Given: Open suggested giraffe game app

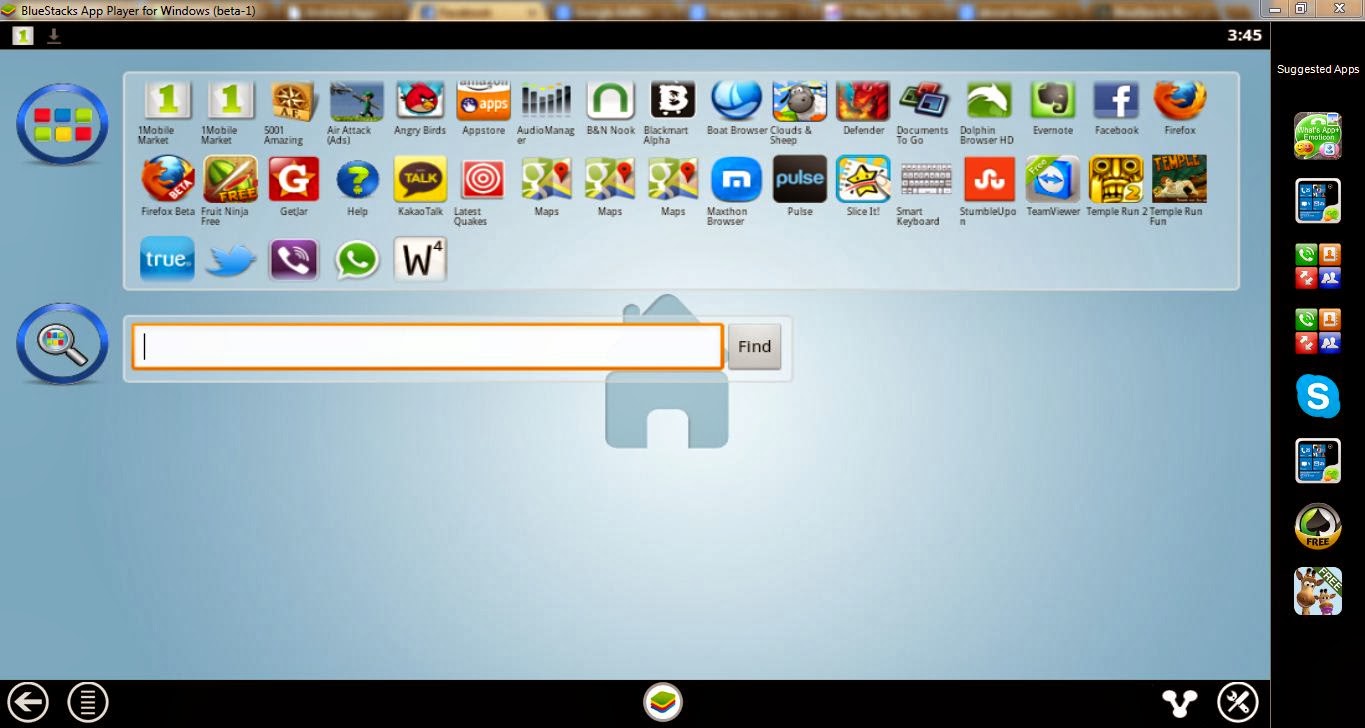Looking at the screenshot, I should pyautogui.click(x=1318, y=591).
